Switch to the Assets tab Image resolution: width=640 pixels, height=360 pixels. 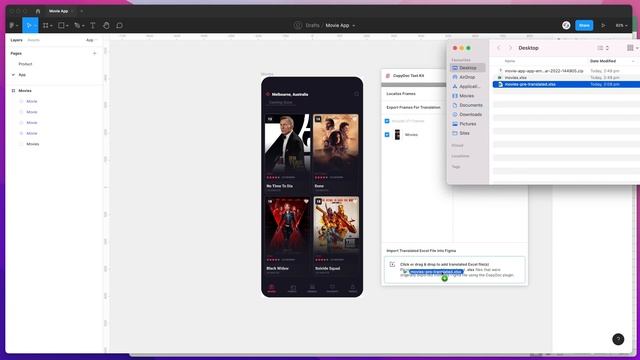pyautogui.click(x=33, y=40)
